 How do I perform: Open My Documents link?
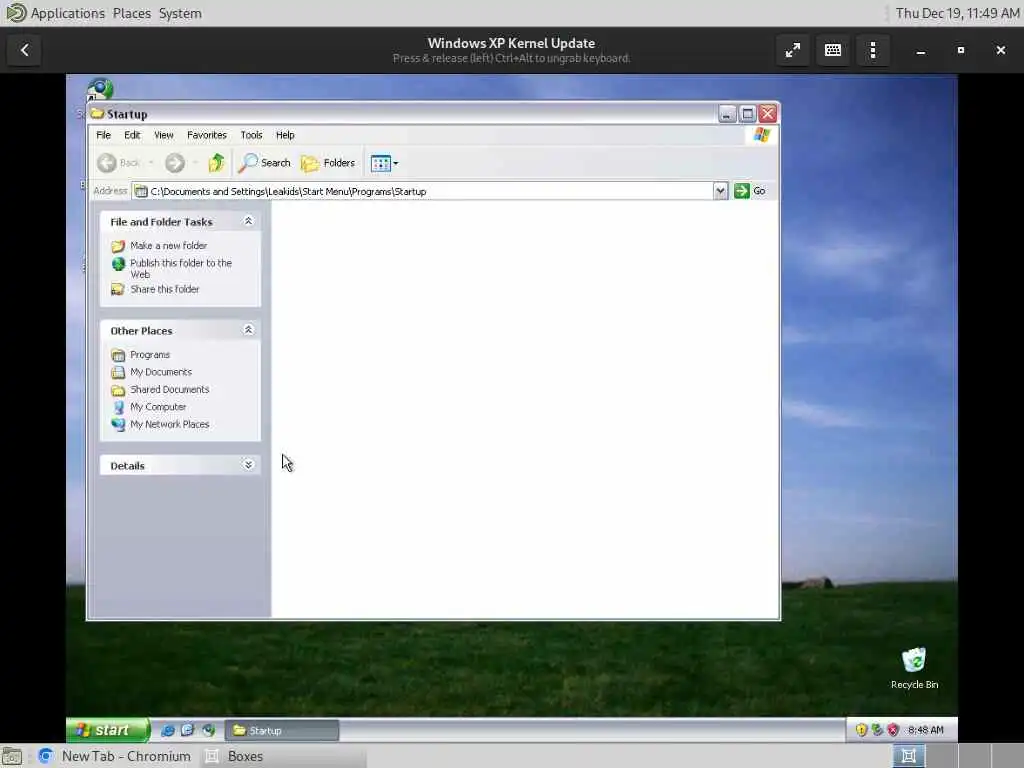161,372
